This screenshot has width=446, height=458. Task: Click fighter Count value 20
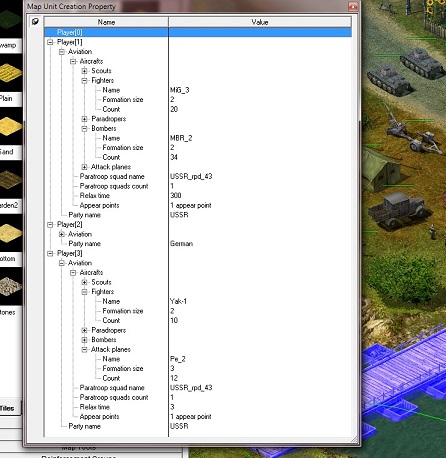pos(174,109)
